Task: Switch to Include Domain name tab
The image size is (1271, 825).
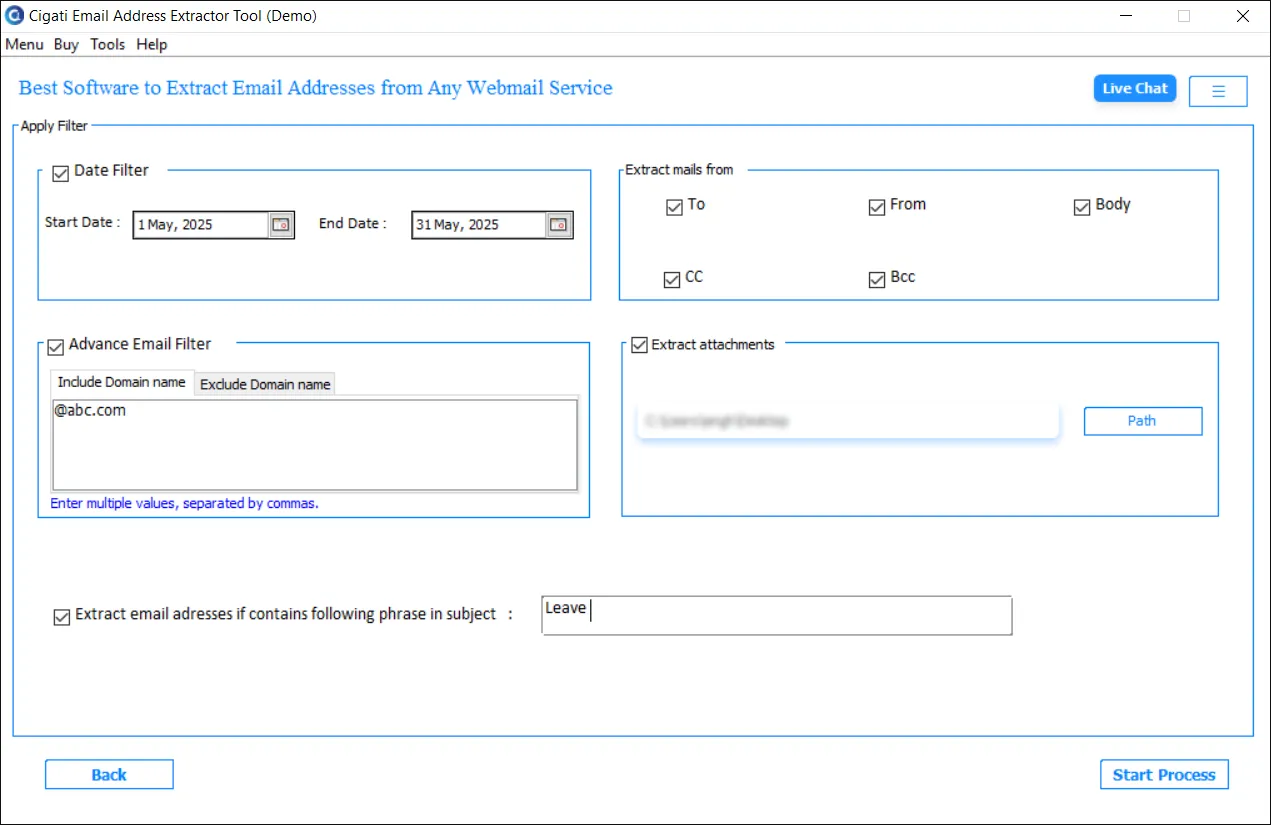Action: pos(121,383)
